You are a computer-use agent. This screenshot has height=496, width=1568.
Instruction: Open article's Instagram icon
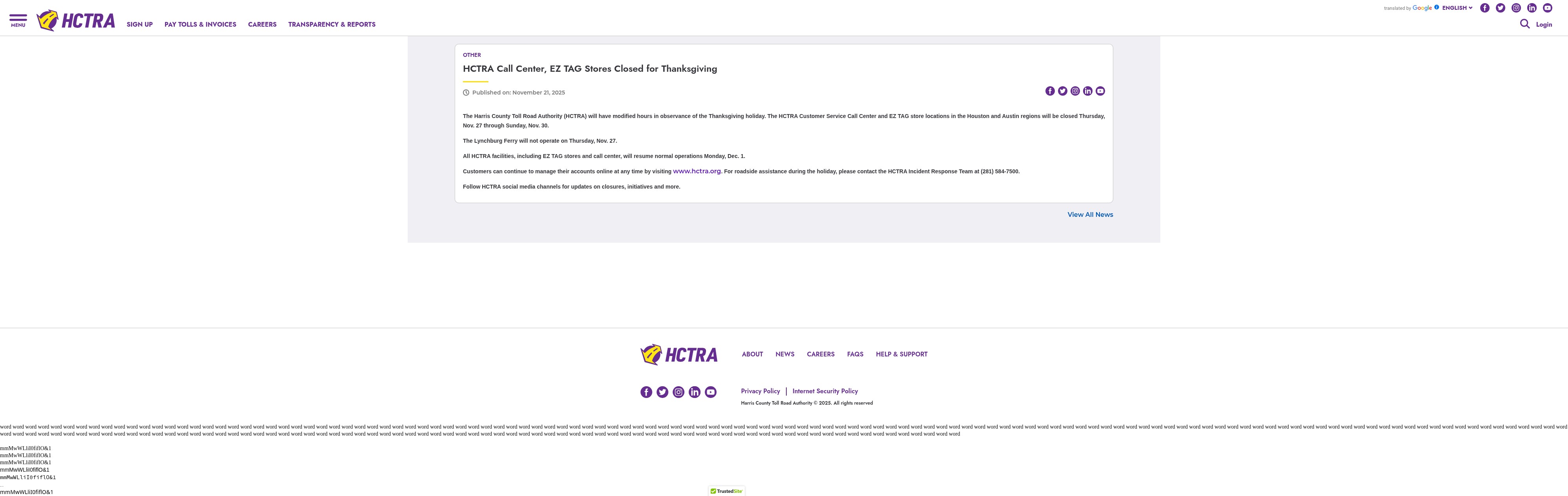click(1075, 91)
